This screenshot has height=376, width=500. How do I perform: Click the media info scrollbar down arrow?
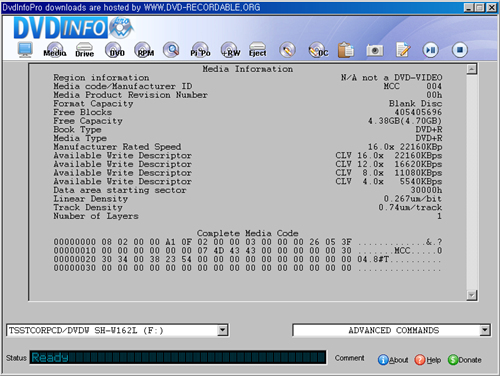(472, 295)
